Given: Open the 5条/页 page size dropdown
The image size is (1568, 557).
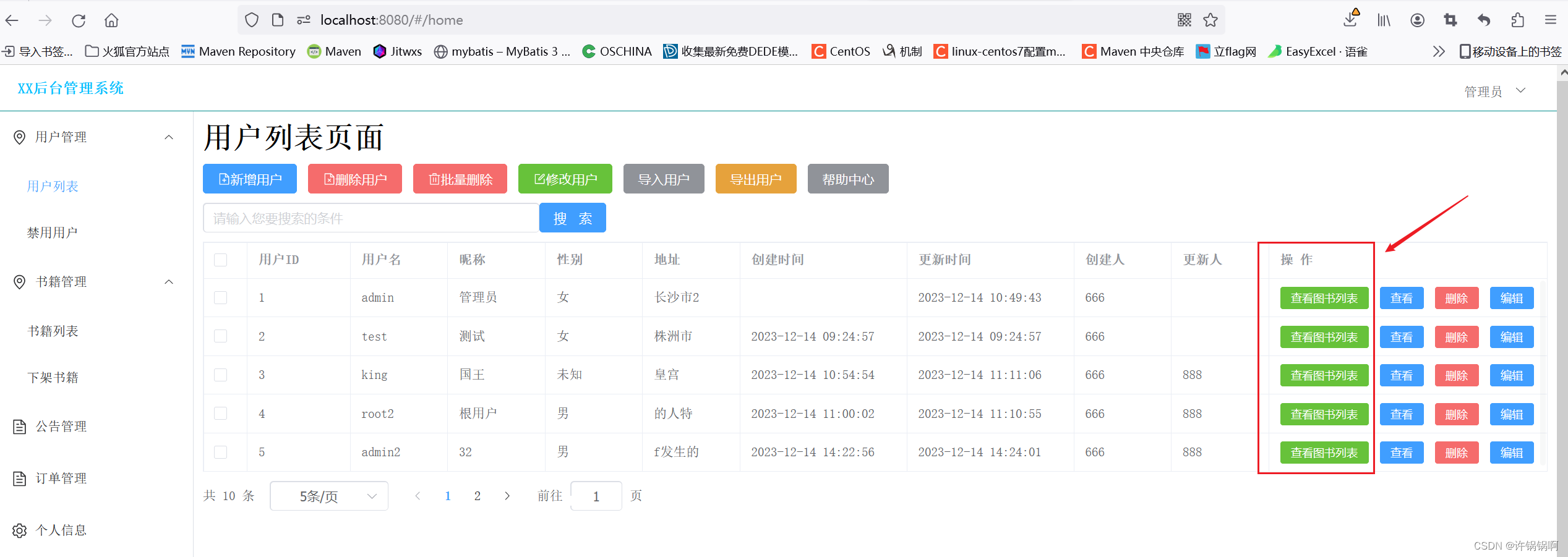Looking at the screenshot, I should pyautogui.click(x=329, y=496).
